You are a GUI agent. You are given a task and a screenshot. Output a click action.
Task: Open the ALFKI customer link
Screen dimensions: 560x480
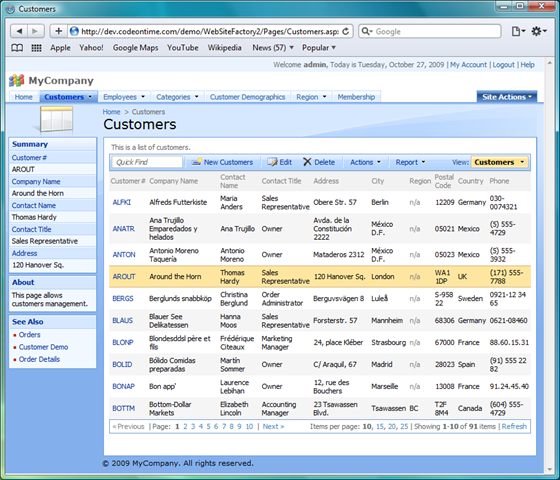tap(122, 202)
